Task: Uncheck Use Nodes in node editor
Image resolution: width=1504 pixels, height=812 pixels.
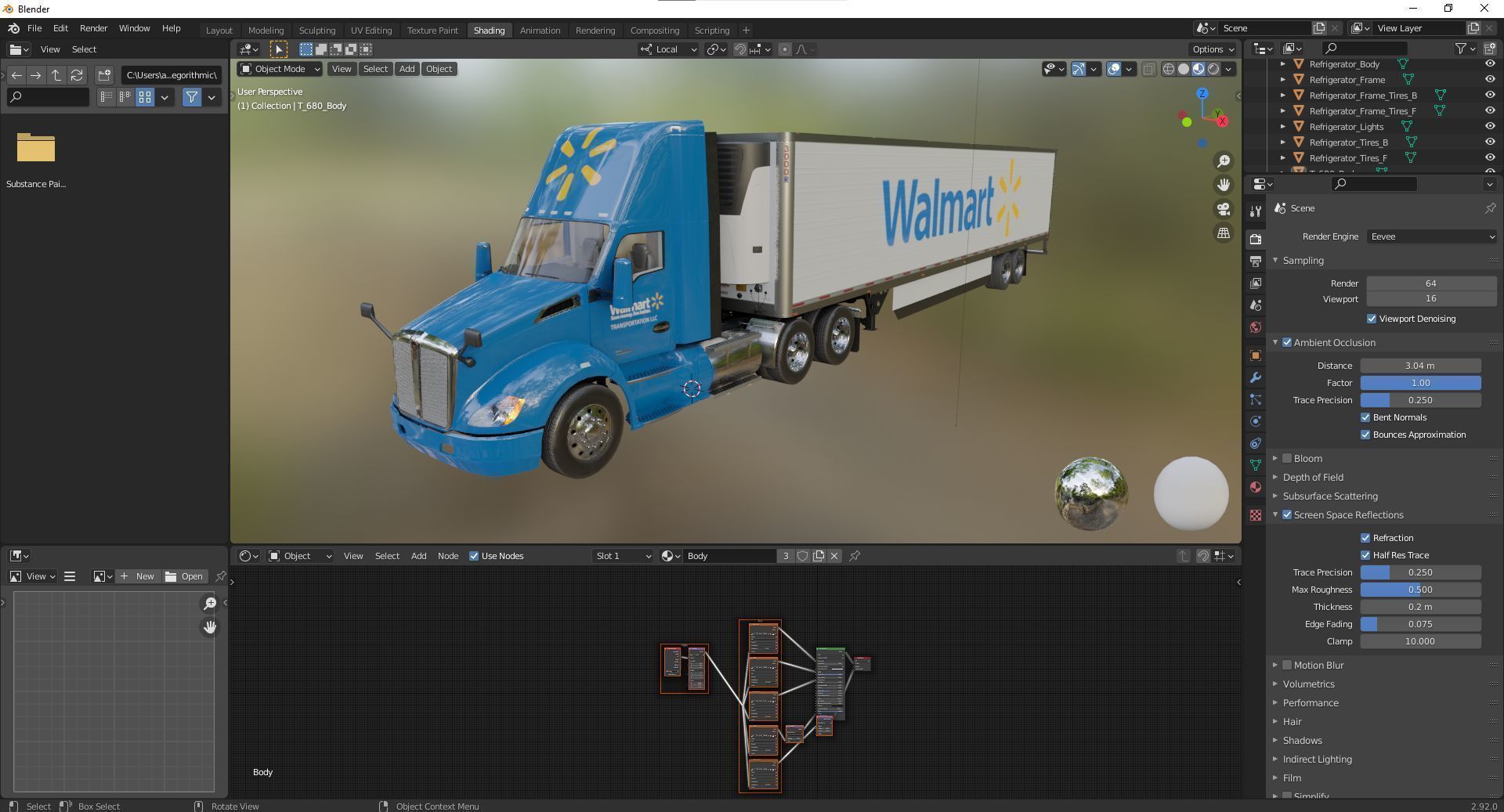Action: click(474, 556)
